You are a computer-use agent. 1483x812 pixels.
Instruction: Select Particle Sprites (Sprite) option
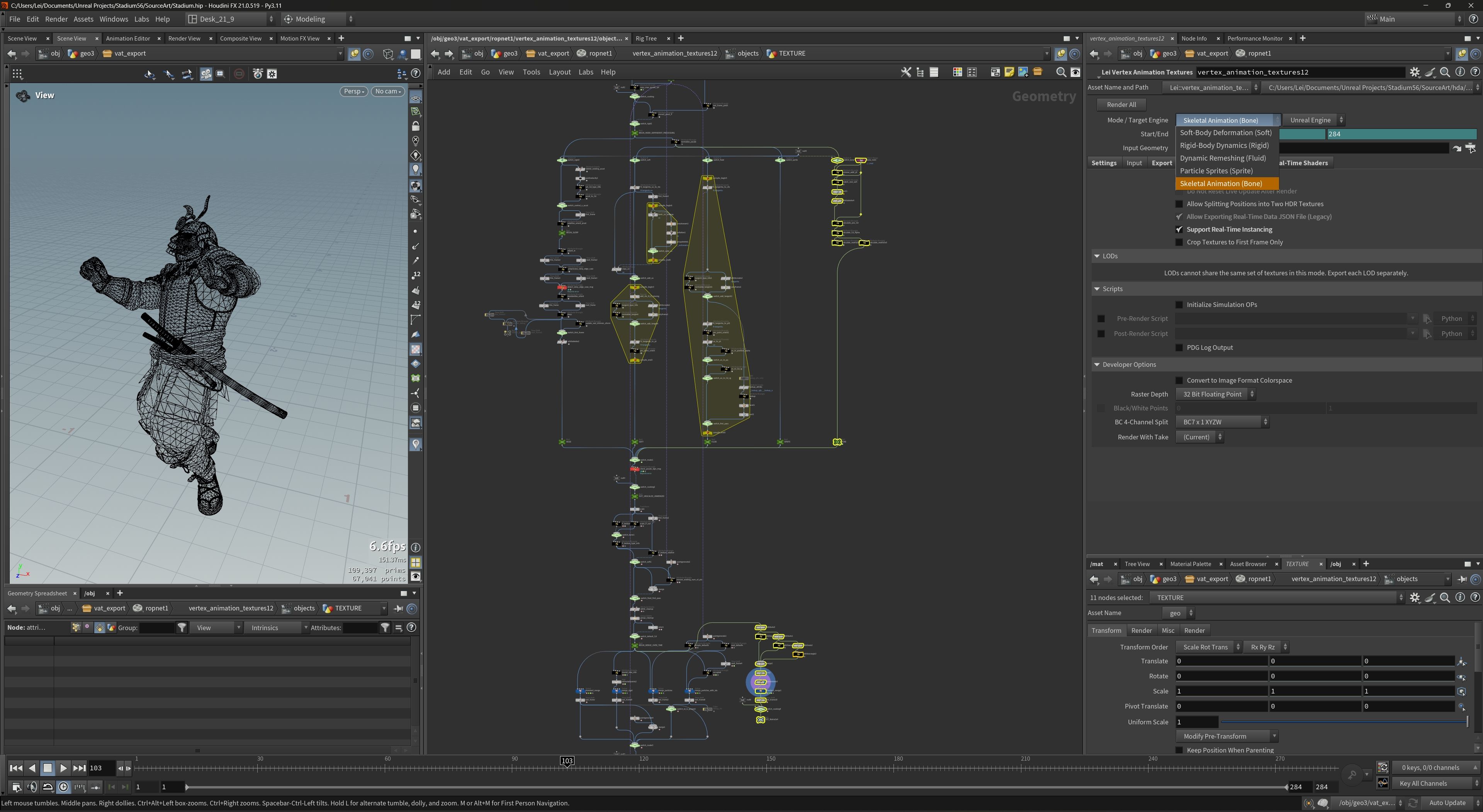coord(1227,171)
